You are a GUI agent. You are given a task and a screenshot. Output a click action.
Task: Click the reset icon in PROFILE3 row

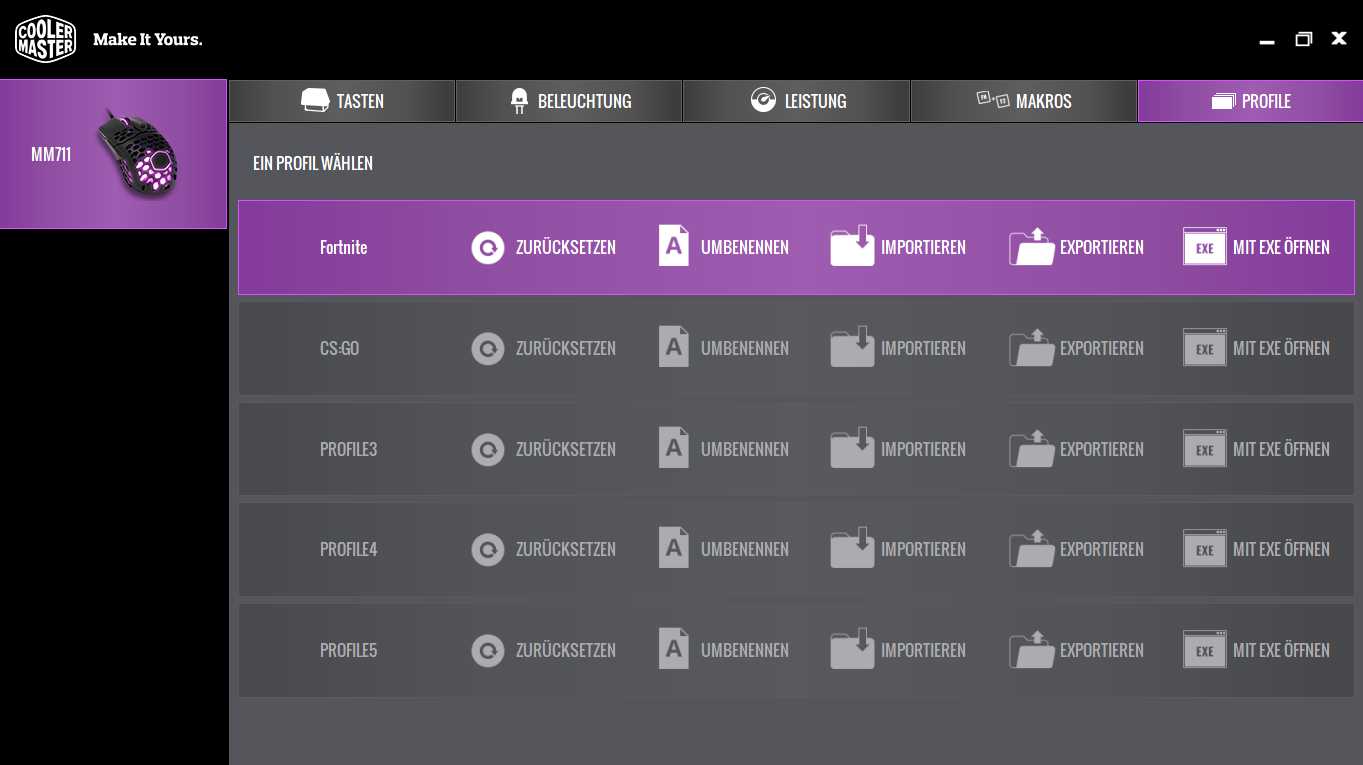click(x=488, y=449)
